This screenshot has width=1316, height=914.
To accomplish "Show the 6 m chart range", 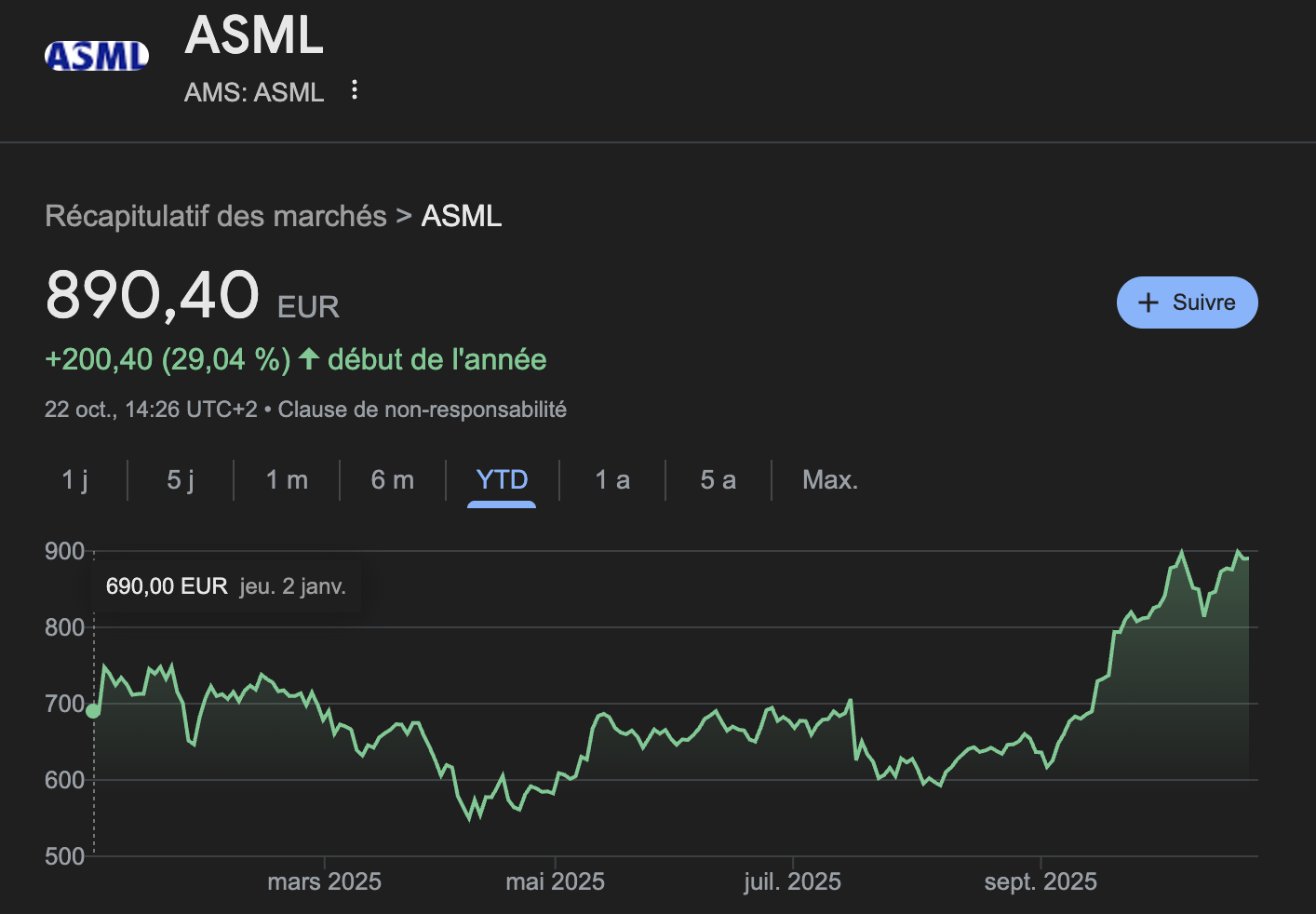I will pyautogui.click(x=393, y=480).
